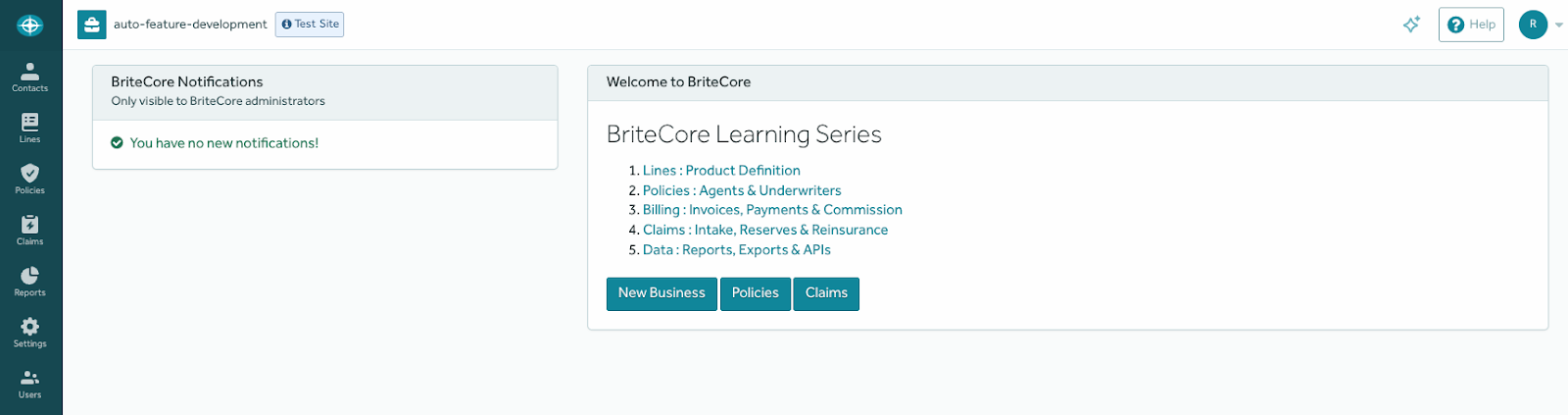Open Billing : Invoices, Payments & Commission link
This screenshot has height=415, width=1568.
tap(772, 210)
